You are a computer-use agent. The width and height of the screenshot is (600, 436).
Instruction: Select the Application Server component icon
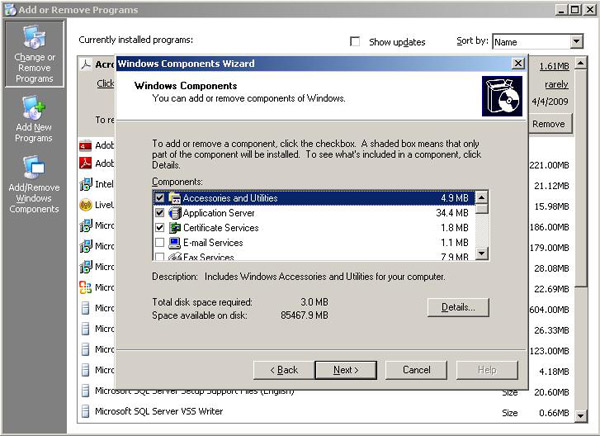[x=174, y=213]
